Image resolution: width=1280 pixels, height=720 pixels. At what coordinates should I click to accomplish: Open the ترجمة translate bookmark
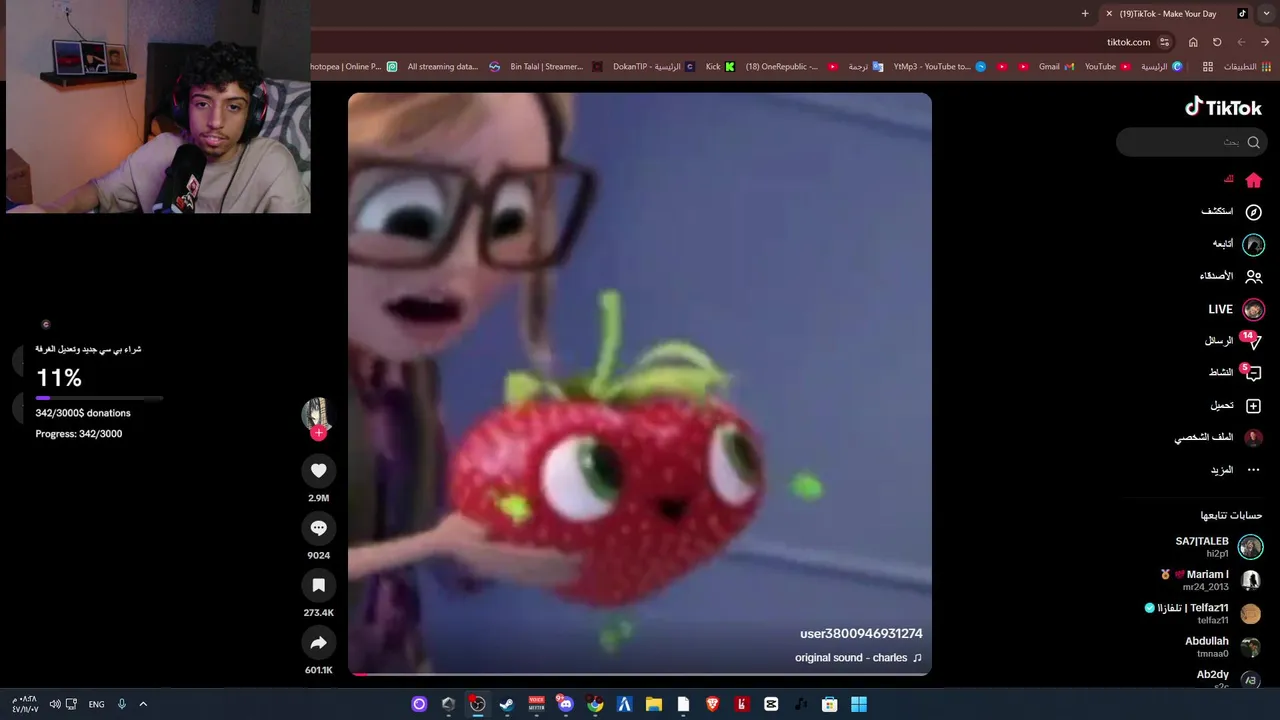[x=866, y=67]
